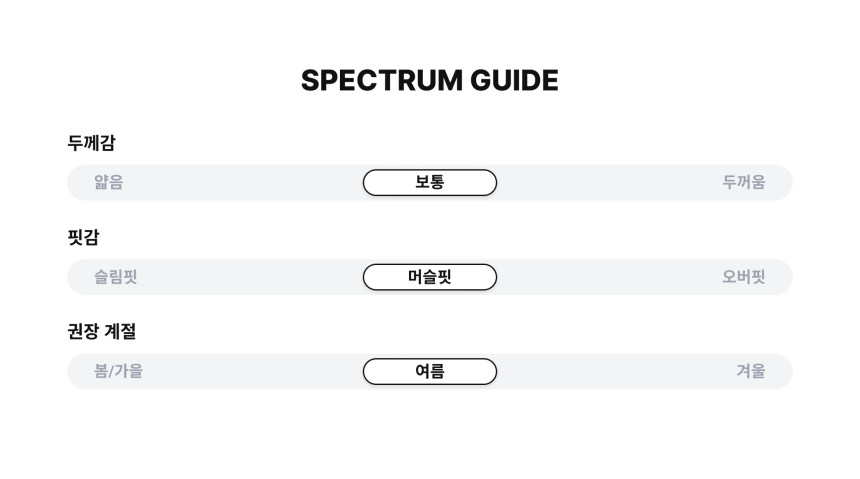860x479 pixels.
Task: Click the highlighted 머슬핏 pill
Action: (x=429, y=277)
